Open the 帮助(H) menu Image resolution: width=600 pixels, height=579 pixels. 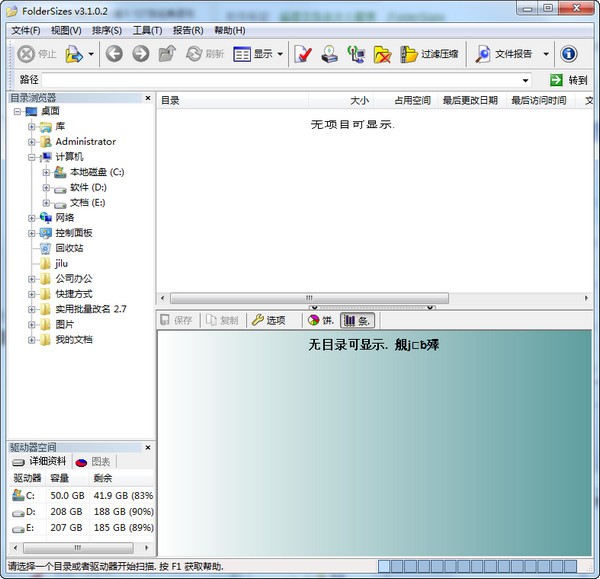[x=230, y=30]
